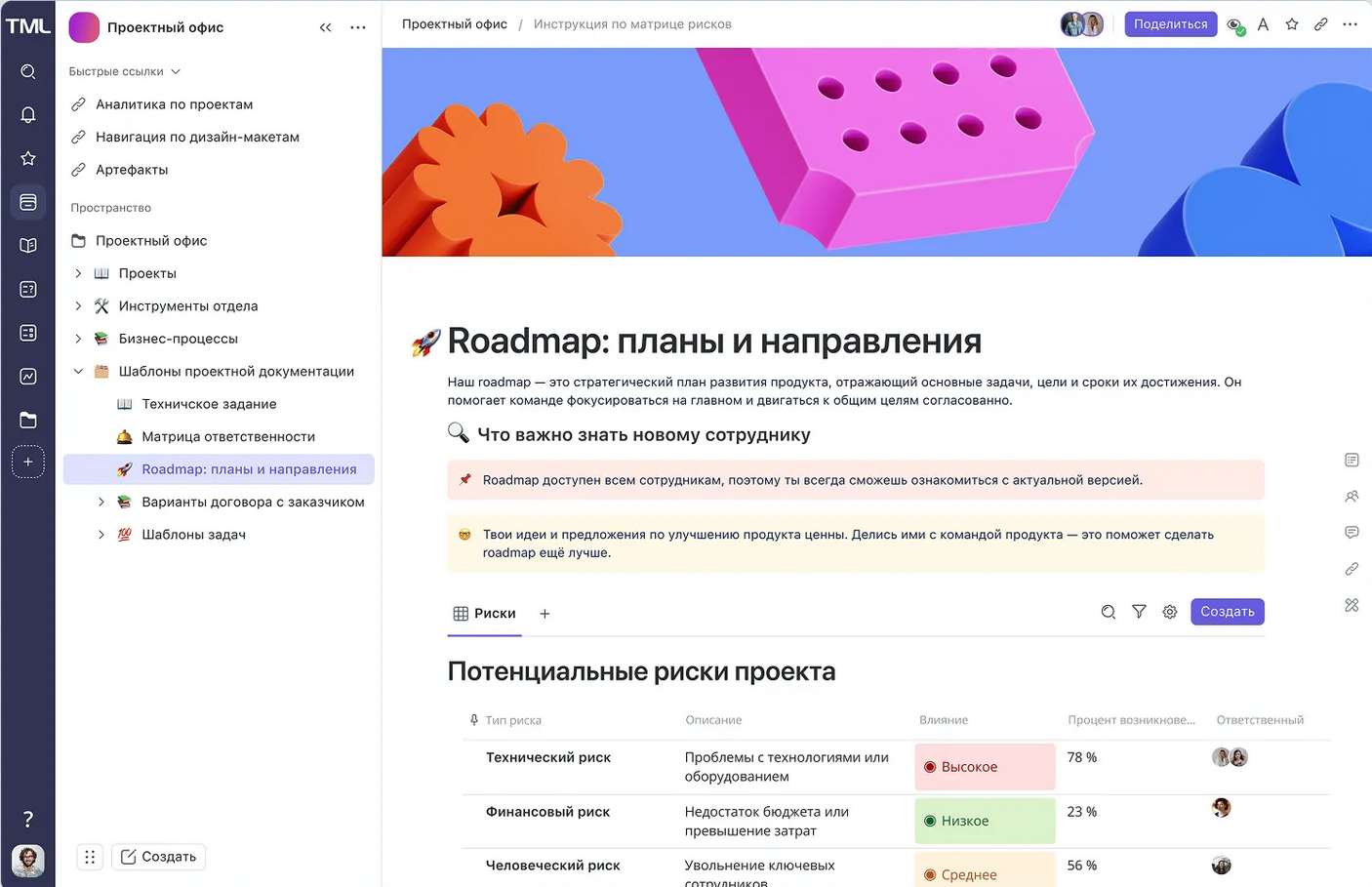Viewport: 1372px width, 887px height.
Task: Collapse Шаблоны проектной документации folder
Action: point(79,372)
